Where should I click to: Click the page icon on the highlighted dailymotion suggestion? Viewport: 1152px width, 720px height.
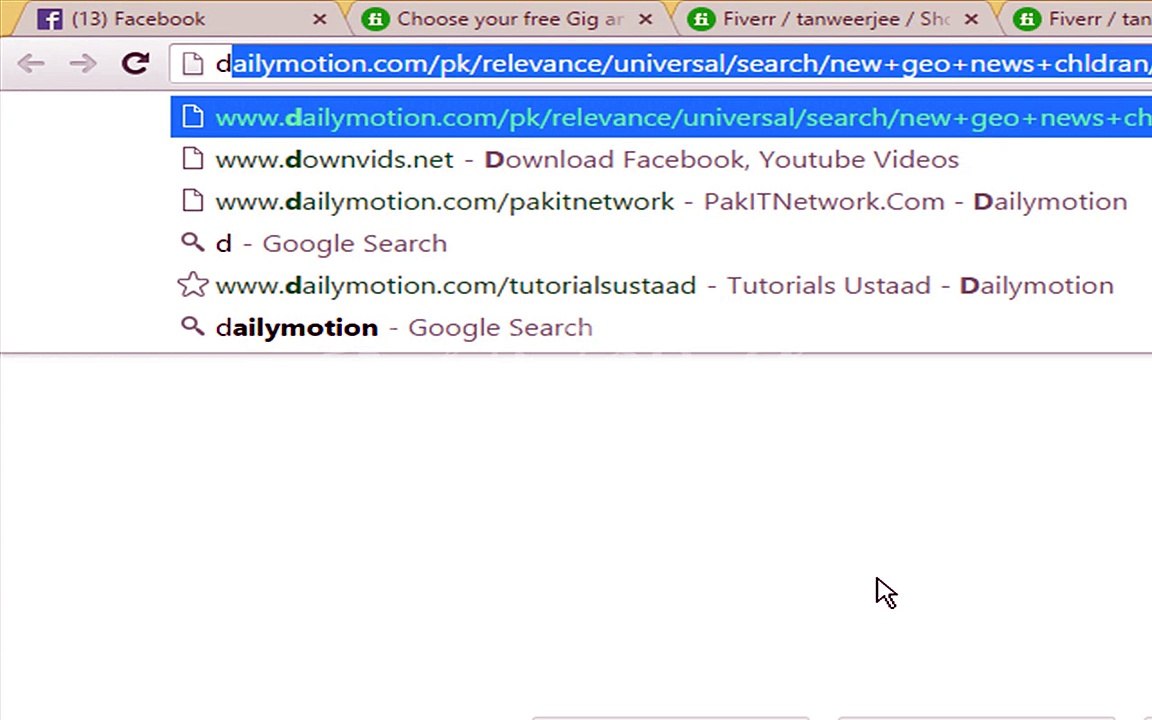pyautogui.click(x=192, y=116)
